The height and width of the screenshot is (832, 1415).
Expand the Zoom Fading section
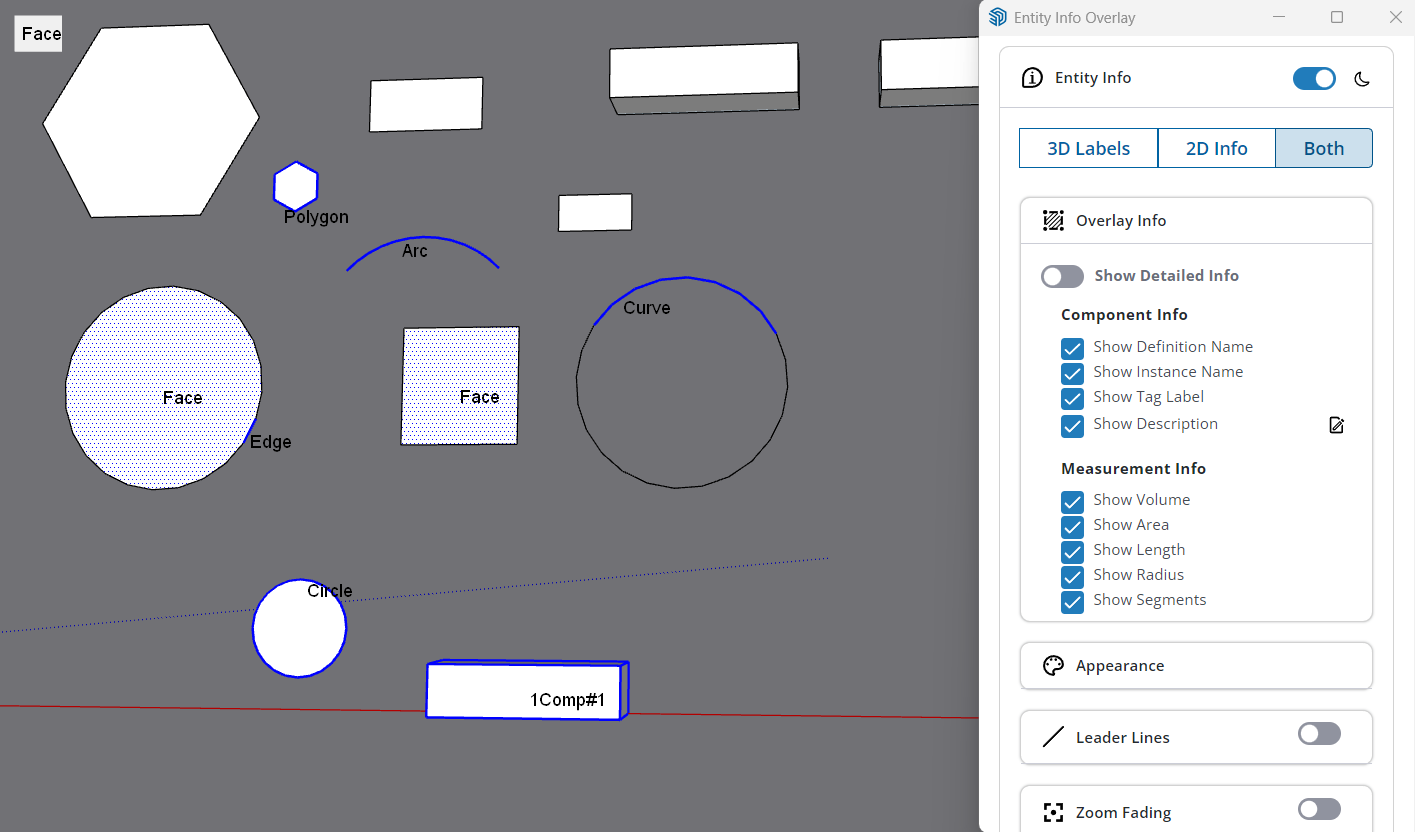1150,812
